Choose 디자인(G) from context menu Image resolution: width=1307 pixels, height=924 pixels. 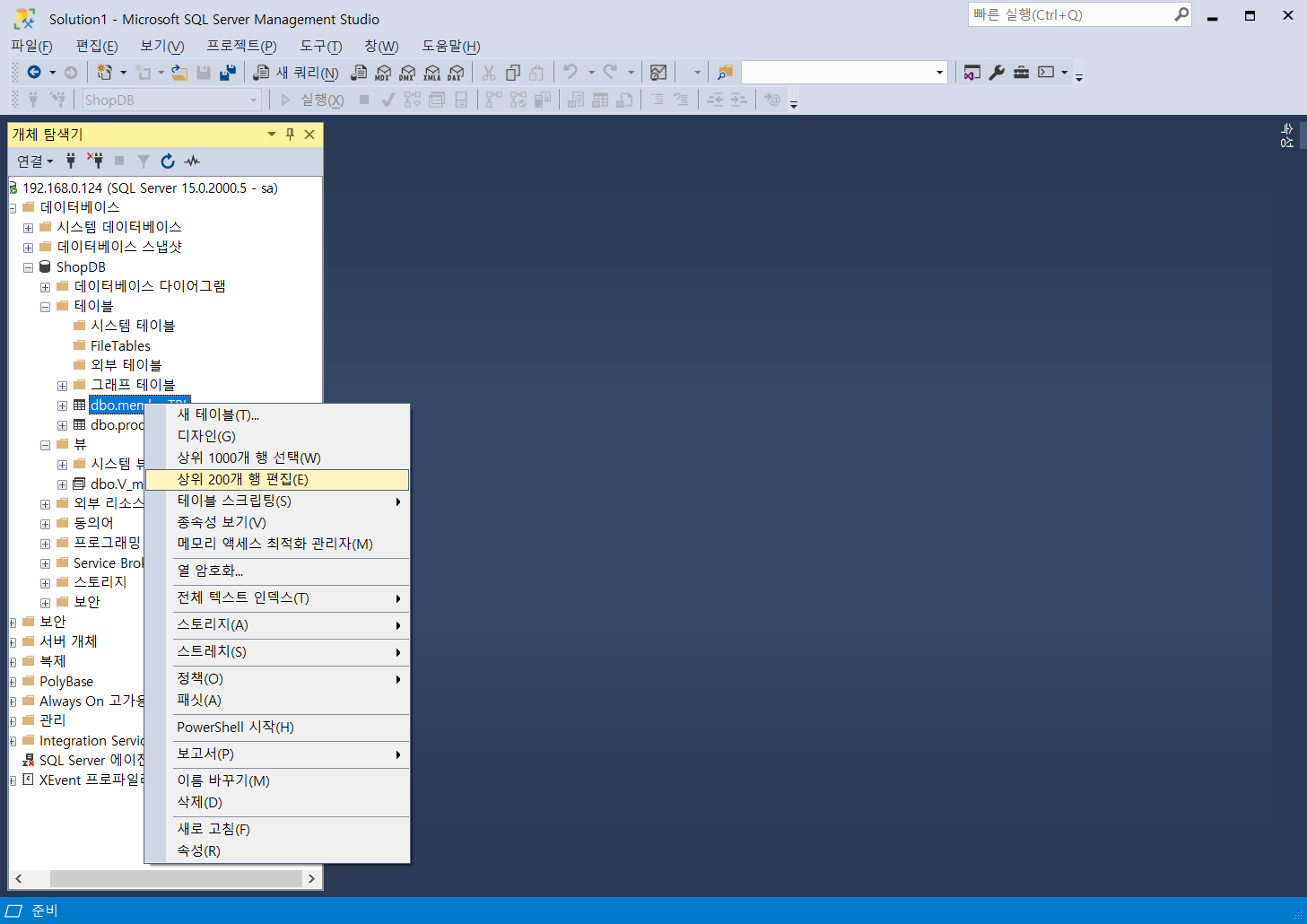point(277,436)
